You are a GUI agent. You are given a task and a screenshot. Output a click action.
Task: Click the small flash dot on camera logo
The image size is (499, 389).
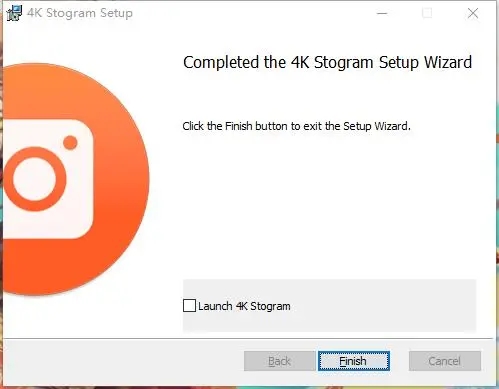click(x=70, y=143)
